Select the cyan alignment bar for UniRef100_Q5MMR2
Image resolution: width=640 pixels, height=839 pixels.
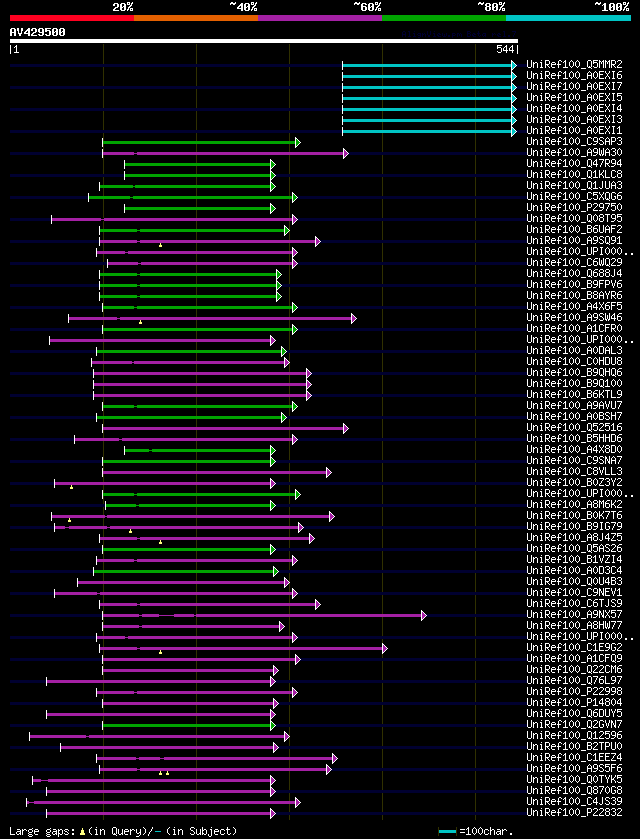[x=429, y=65]
